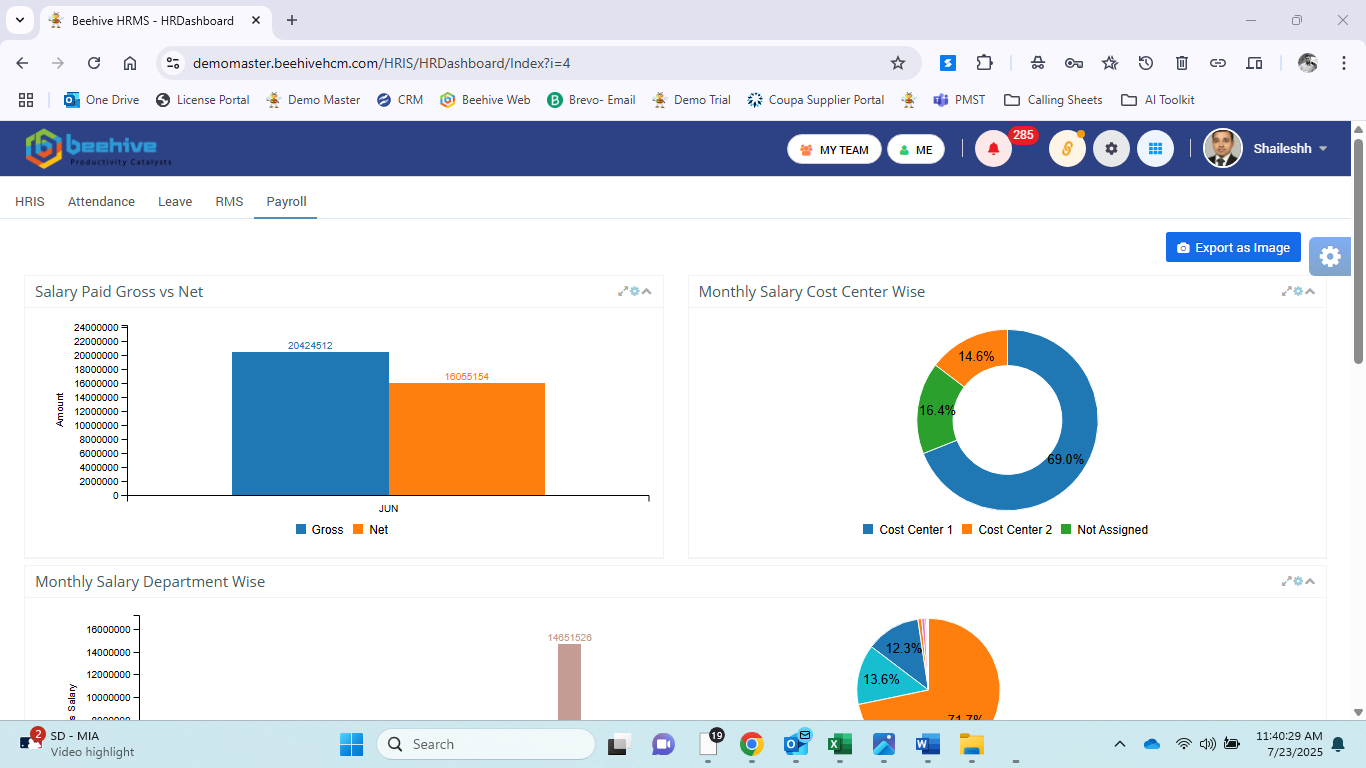The image size is (1366, 768).
Task: Open gear settings on Monthly Salary Cost Center widget
Action: [1297, 291]
